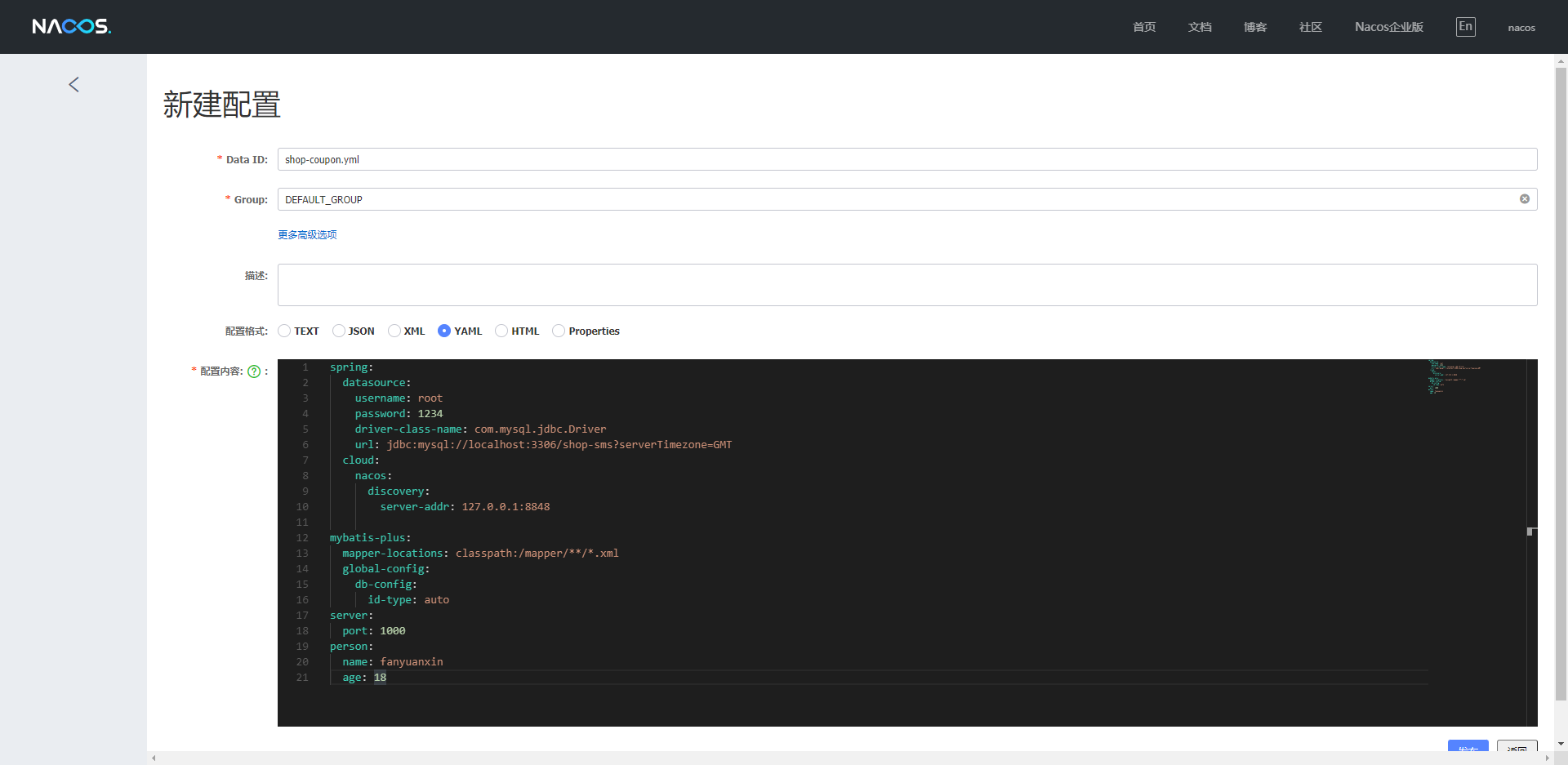
Task: Open the 社区 menu item
Action: (1311, 27)
